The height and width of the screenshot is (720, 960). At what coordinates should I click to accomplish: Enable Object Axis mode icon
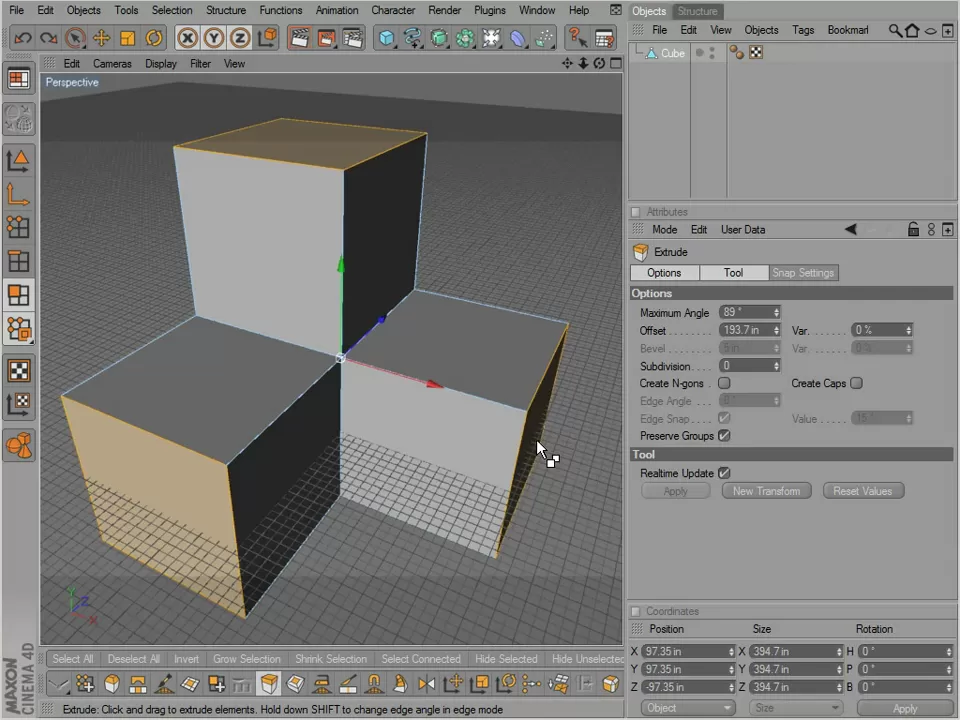[x=18, y=194]
